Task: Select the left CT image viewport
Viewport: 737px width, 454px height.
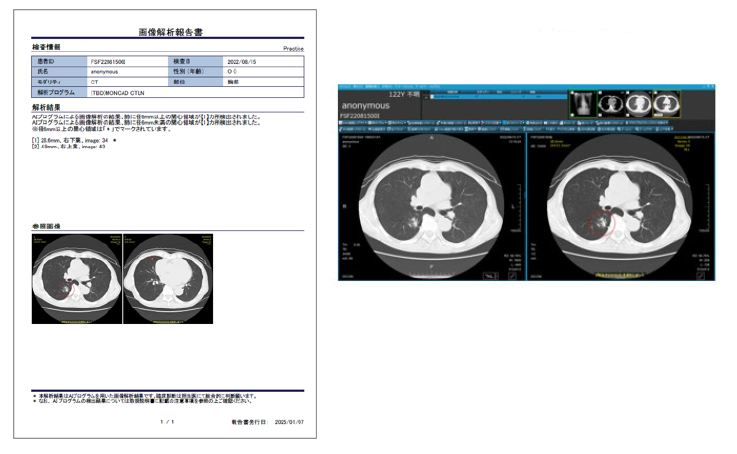Action: [431, 205]
